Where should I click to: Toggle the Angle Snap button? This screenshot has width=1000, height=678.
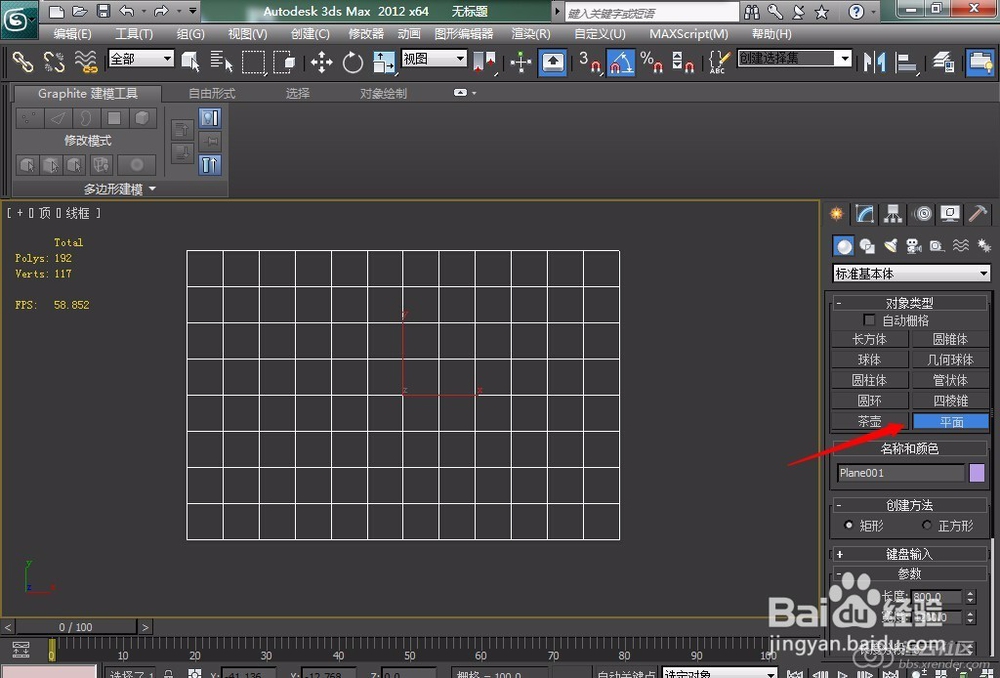[x=621, y=62]
